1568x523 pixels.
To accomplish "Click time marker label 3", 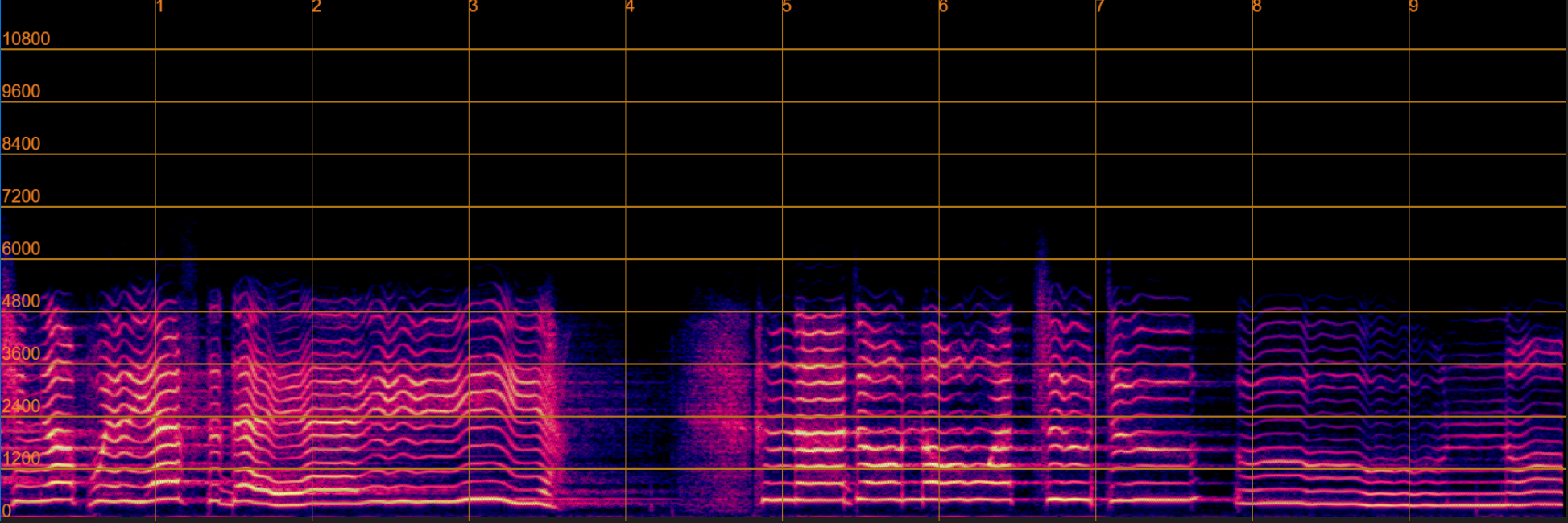I will point(474,7).
